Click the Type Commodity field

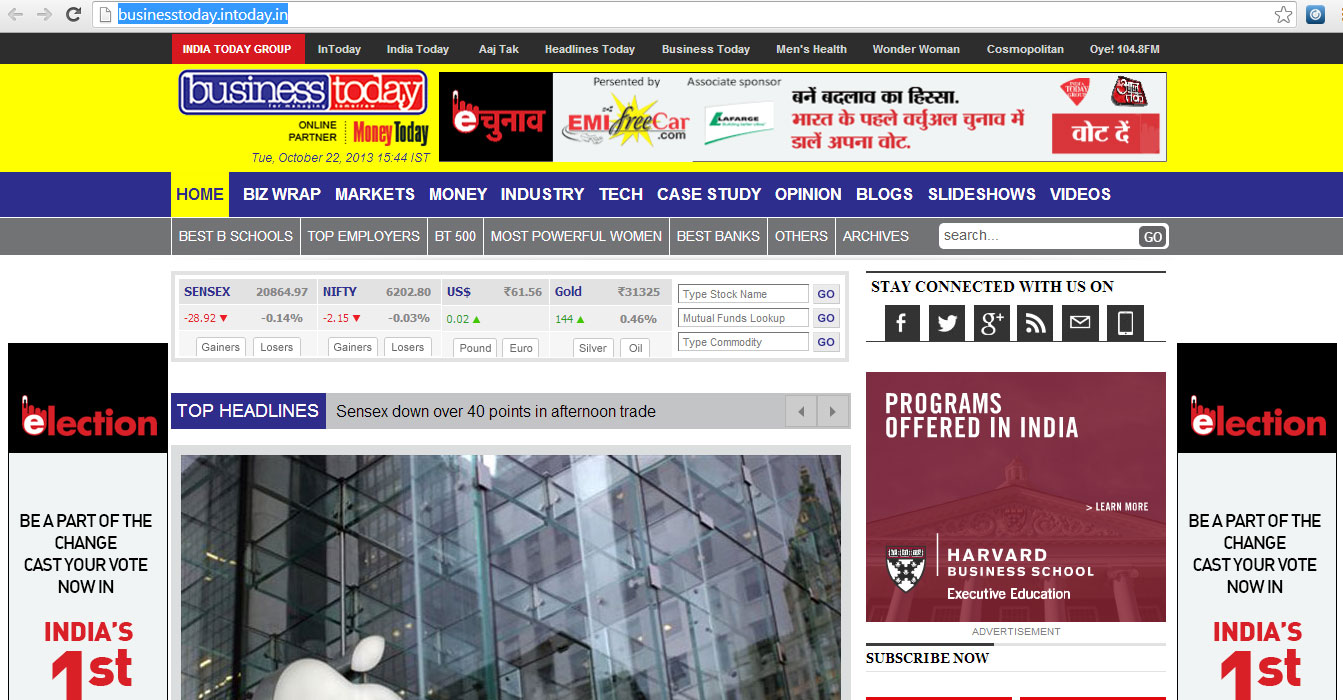coord(743,342)
